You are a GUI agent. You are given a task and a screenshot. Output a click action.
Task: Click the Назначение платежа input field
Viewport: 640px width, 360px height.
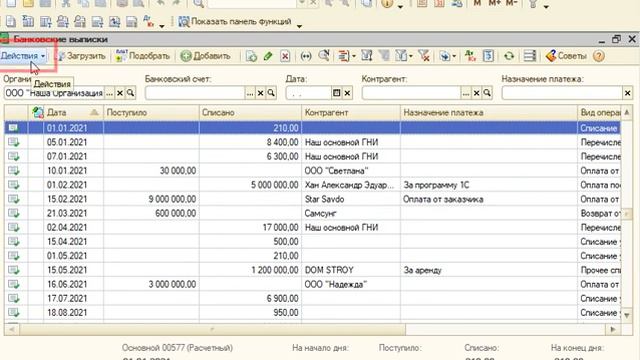[562, 93]
